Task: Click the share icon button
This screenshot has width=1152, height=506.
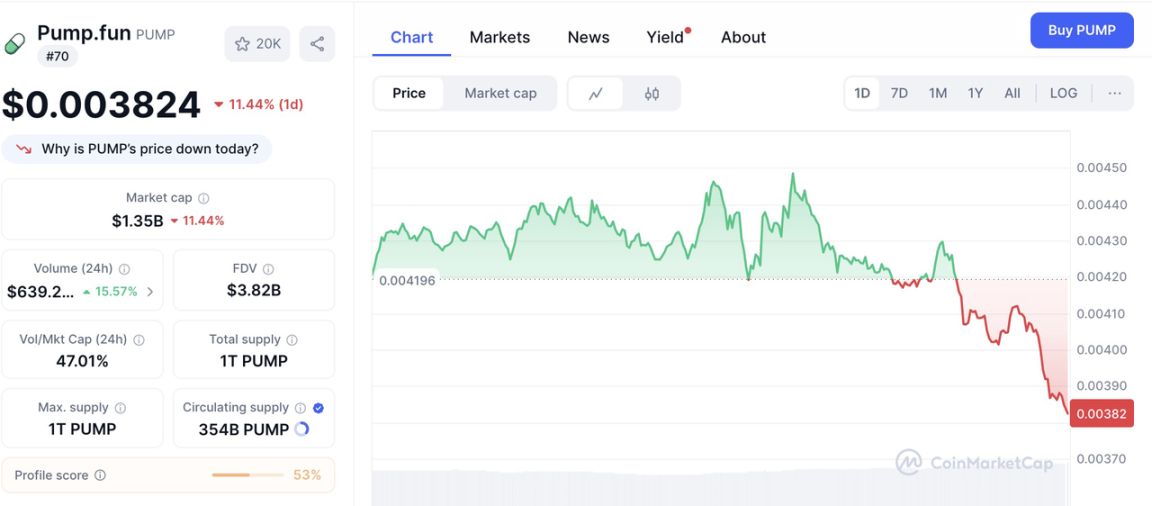Action: pyautogui.click(x=317, y=44)
